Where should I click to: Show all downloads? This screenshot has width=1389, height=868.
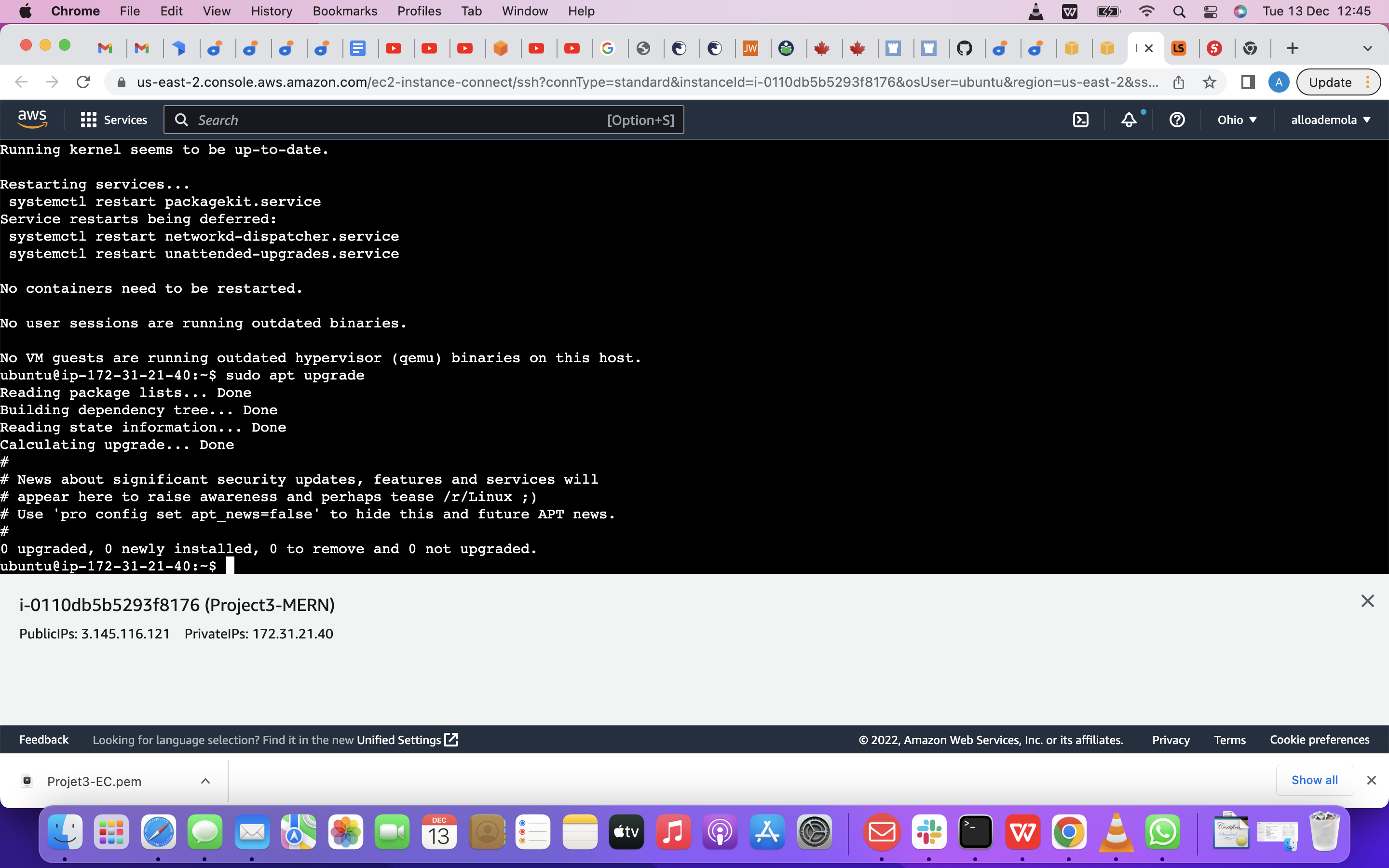click(1314, 780)
